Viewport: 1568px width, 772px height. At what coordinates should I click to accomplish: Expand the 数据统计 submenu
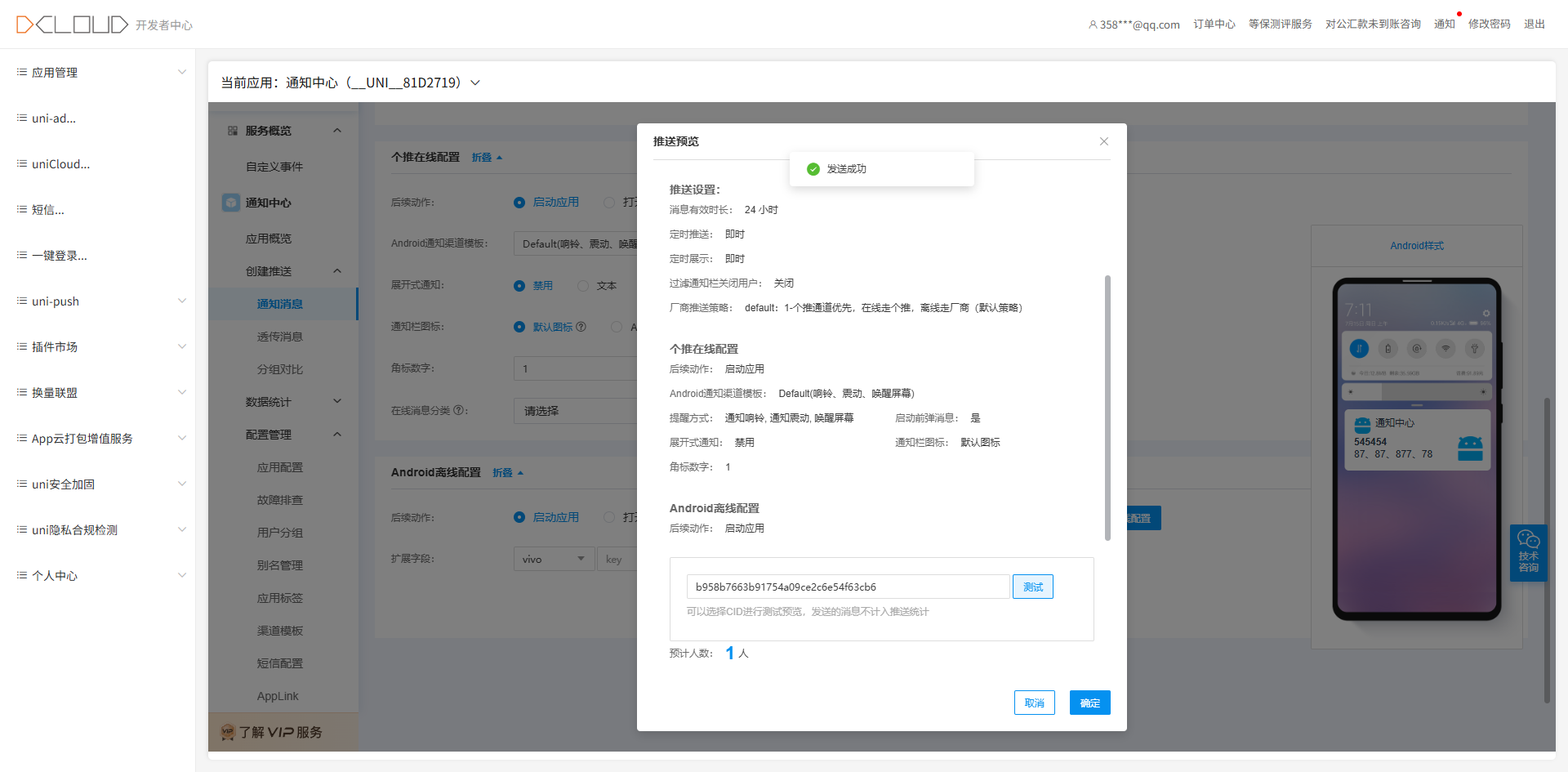tap(337, 402)
